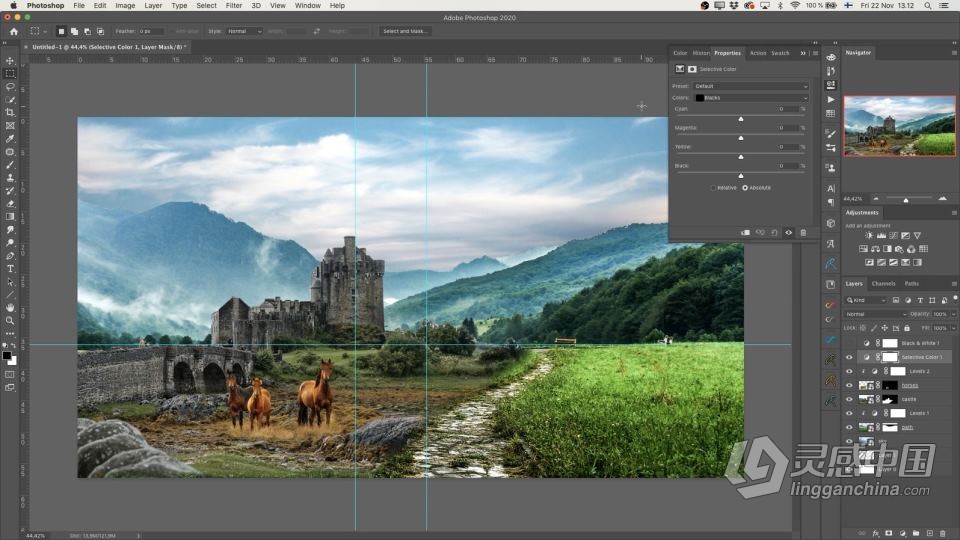
Task: Select the Quick Selection tool
Action: [10, 100]
